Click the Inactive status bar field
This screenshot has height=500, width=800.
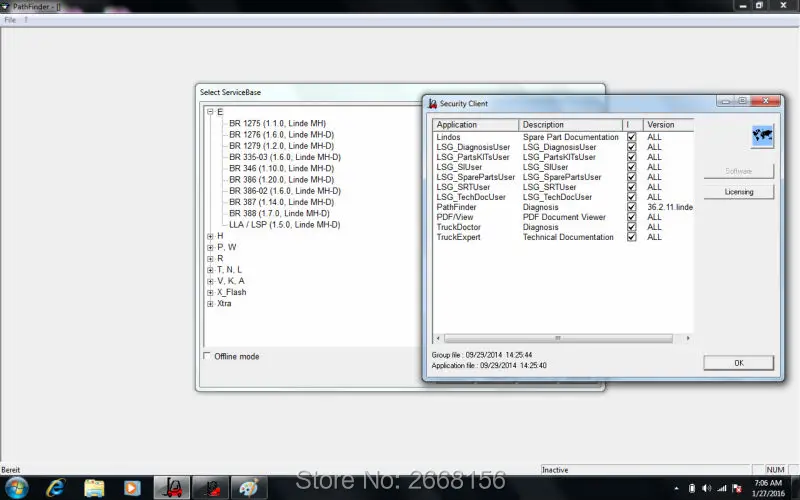tap(645, 469)
